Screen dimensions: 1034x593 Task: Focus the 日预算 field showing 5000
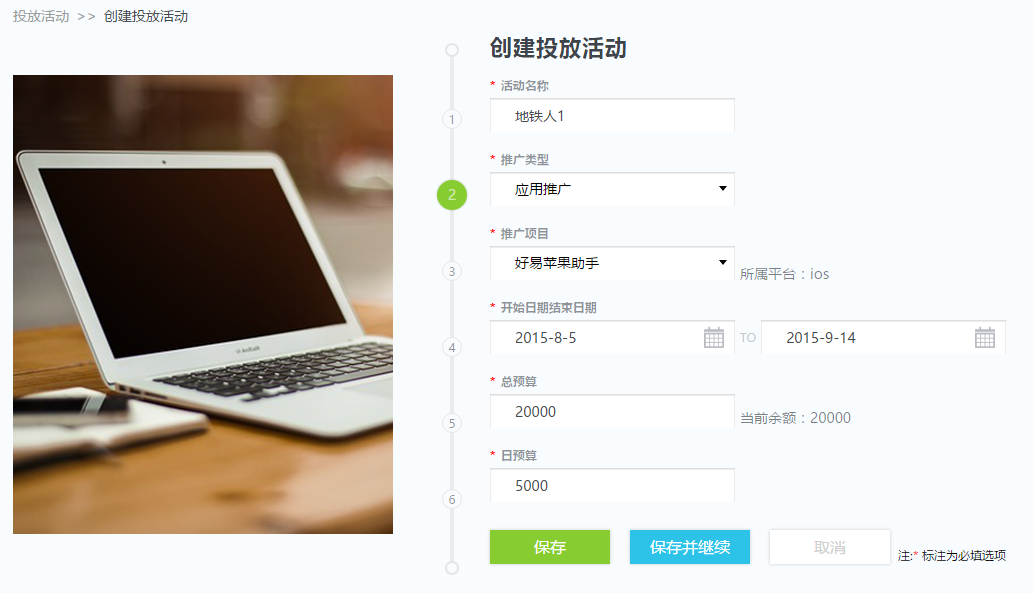point(612,485)
